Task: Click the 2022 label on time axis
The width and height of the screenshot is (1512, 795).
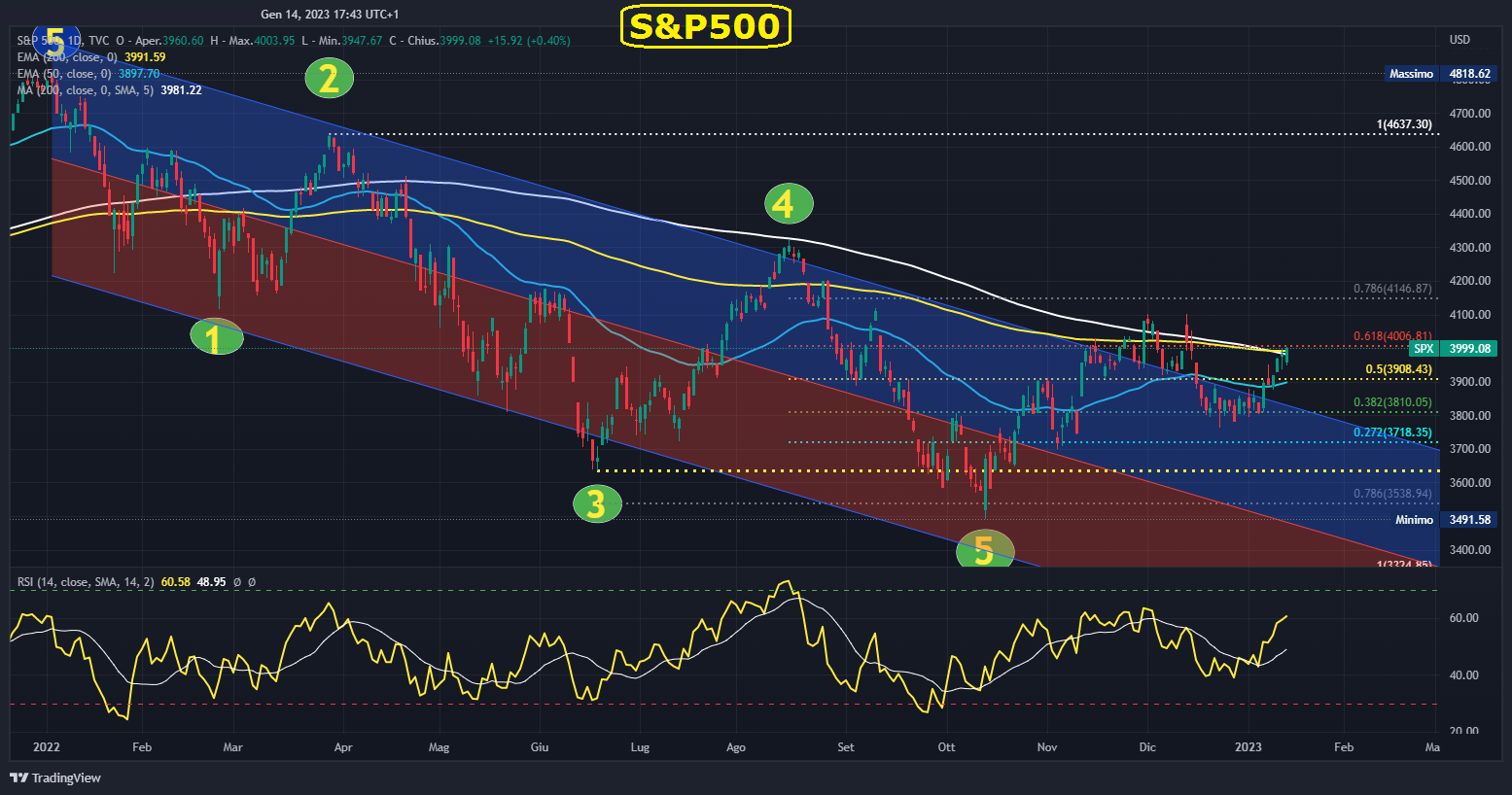Action: point(47,747)
